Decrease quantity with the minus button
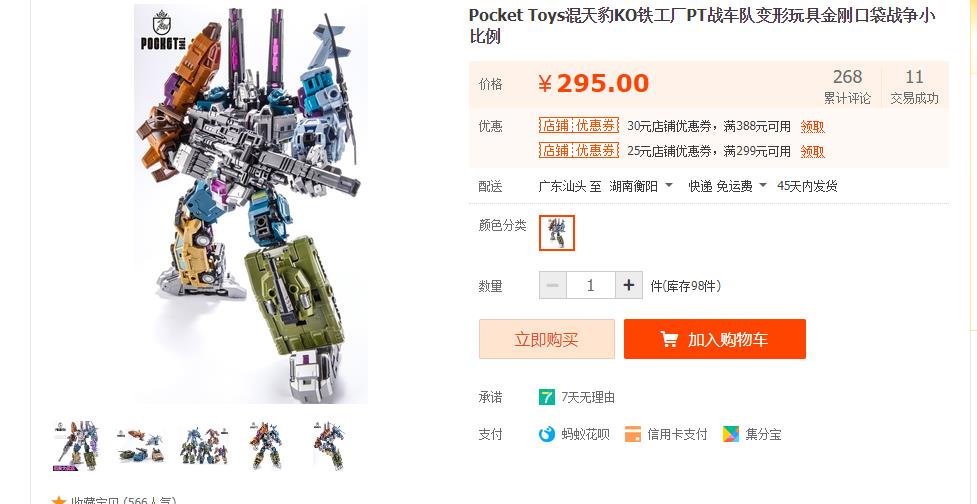This screenshot has width=977, height=504. pos(553,285)
